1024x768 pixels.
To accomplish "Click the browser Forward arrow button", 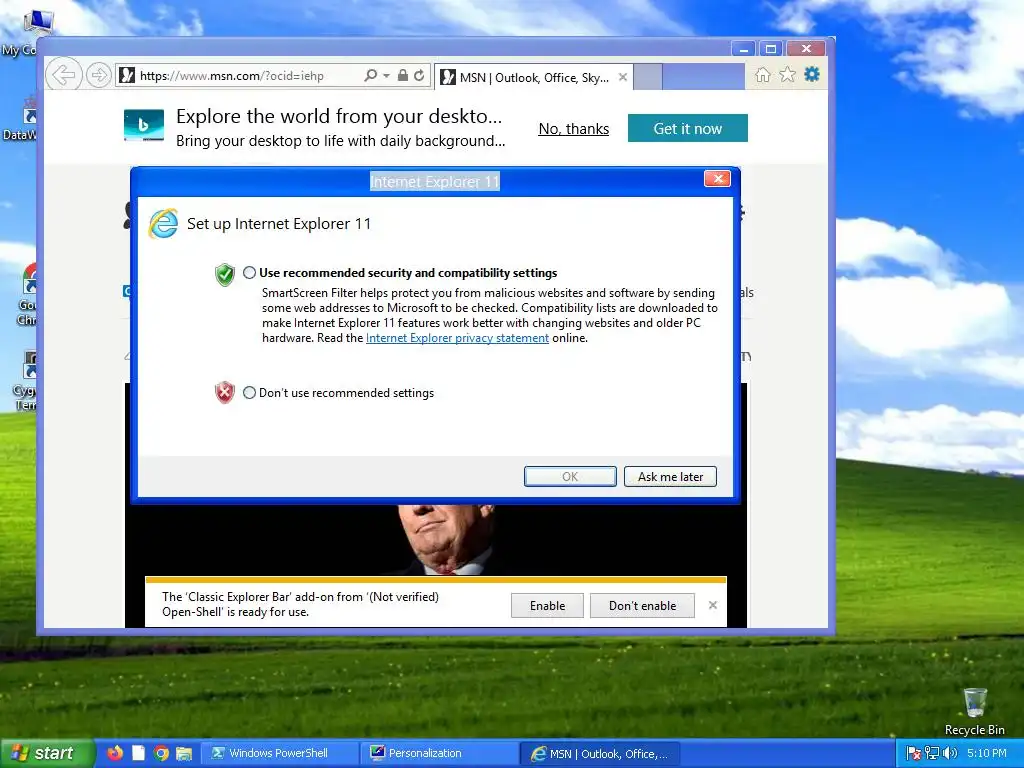I will pos(99,75).
